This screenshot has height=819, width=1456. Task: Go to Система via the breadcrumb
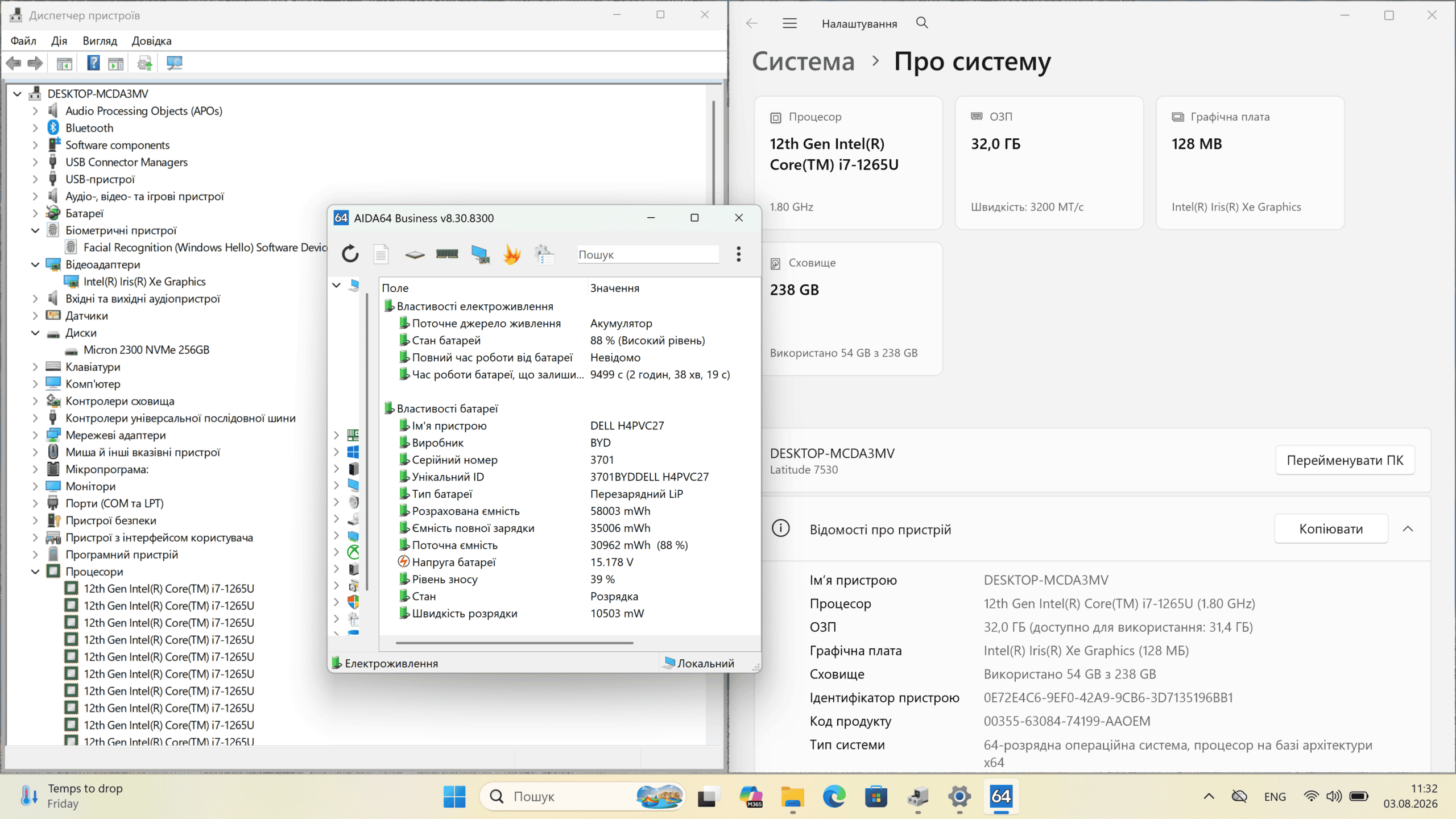click(x=803, y=61)
